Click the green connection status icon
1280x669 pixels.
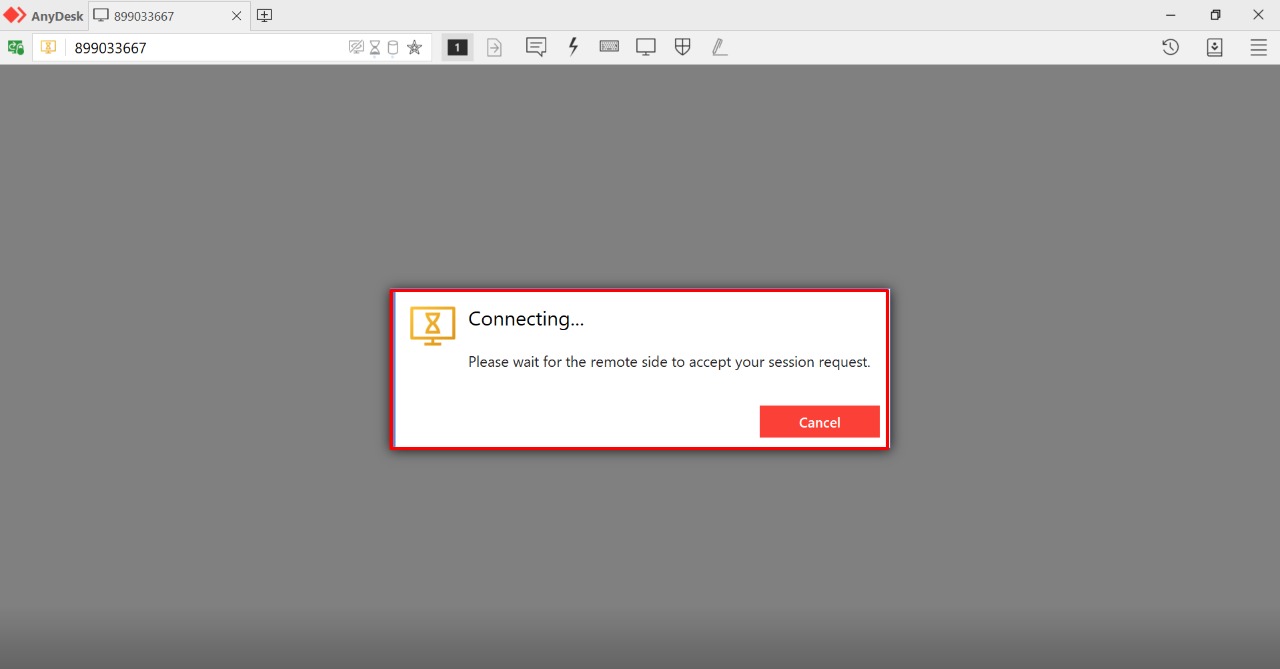16,47
